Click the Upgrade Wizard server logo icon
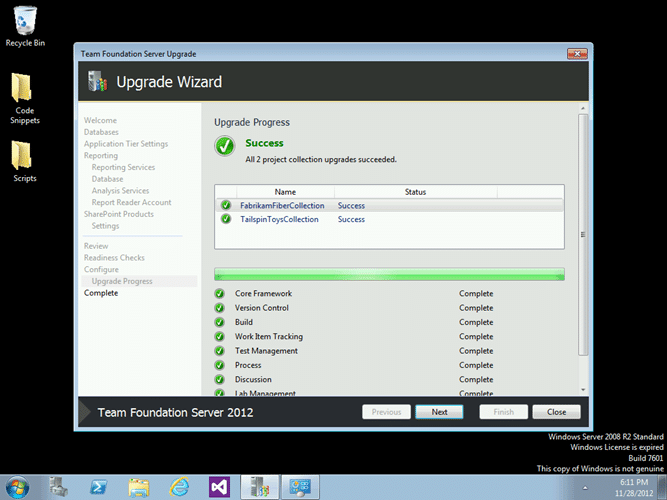This screenshot has height=500, width=667. [x=97, y=81]
